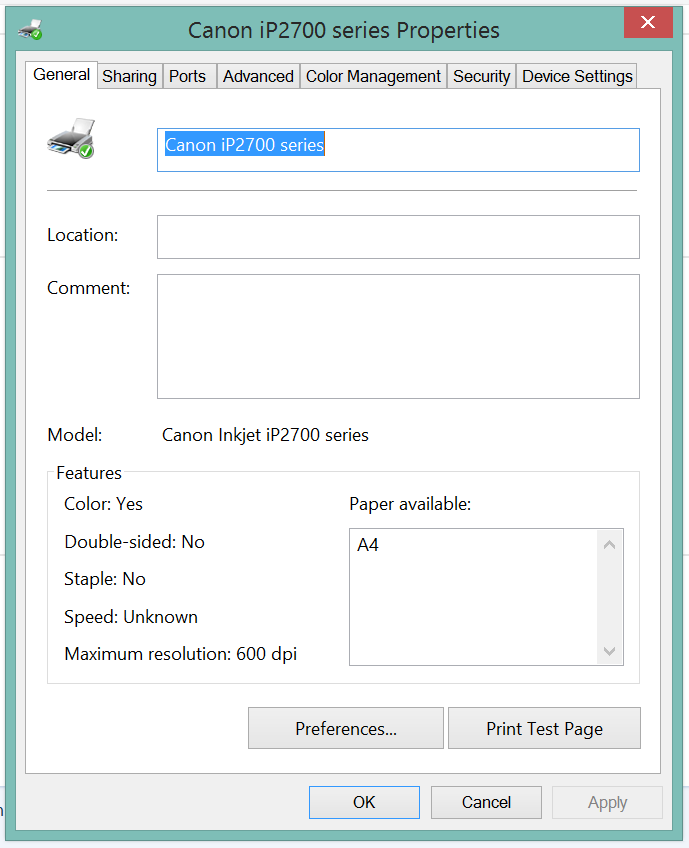This screenshot has height=848, width=689.
Task: Go to the Ports tab
Action: [187, 76]
